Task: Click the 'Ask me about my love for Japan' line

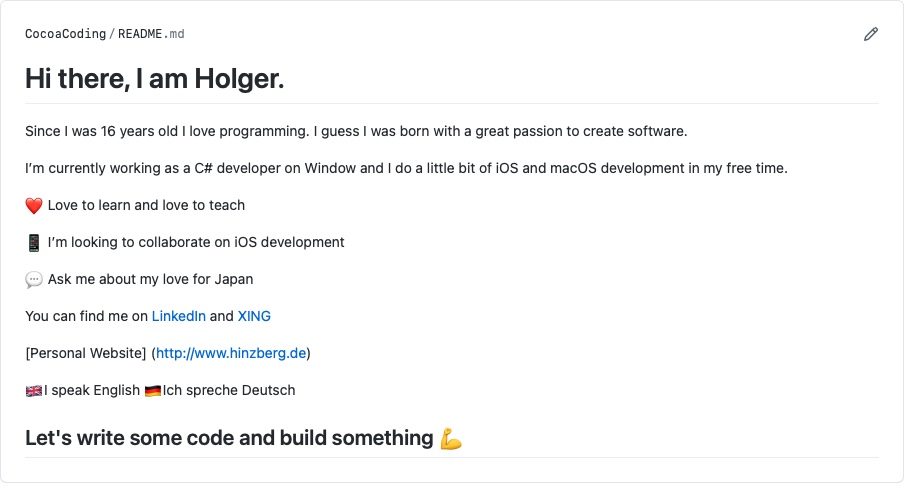Action: click(x=150, y=279)
